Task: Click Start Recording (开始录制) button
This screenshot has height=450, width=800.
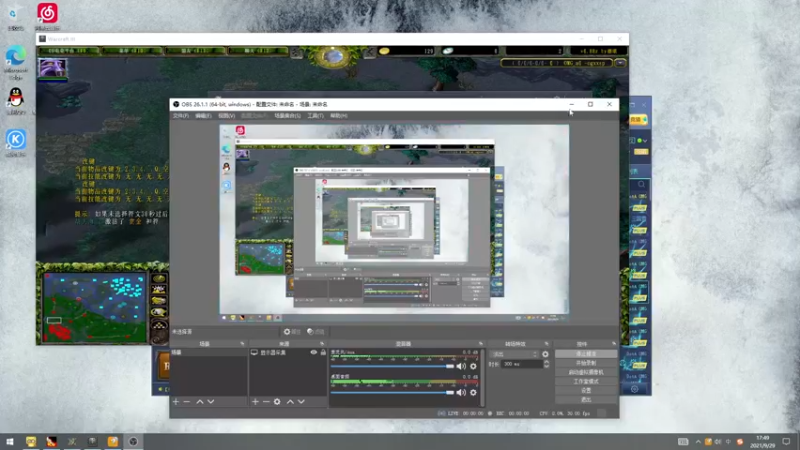Action: pyautogui.click(x=586, y=363)
